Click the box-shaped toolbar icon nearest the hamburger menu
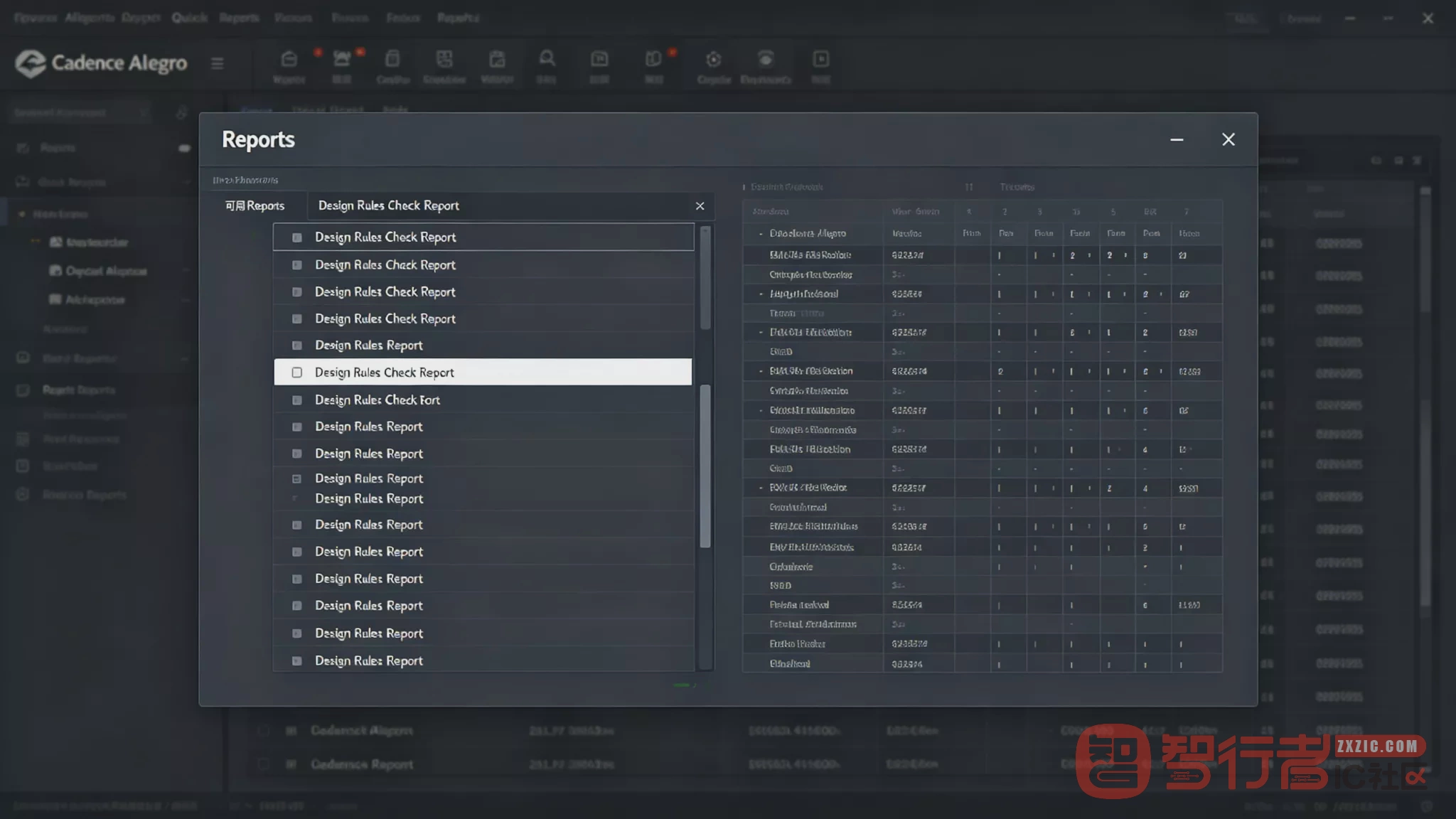This screenshot has height=819, width=1456. (x=289, y=59)
